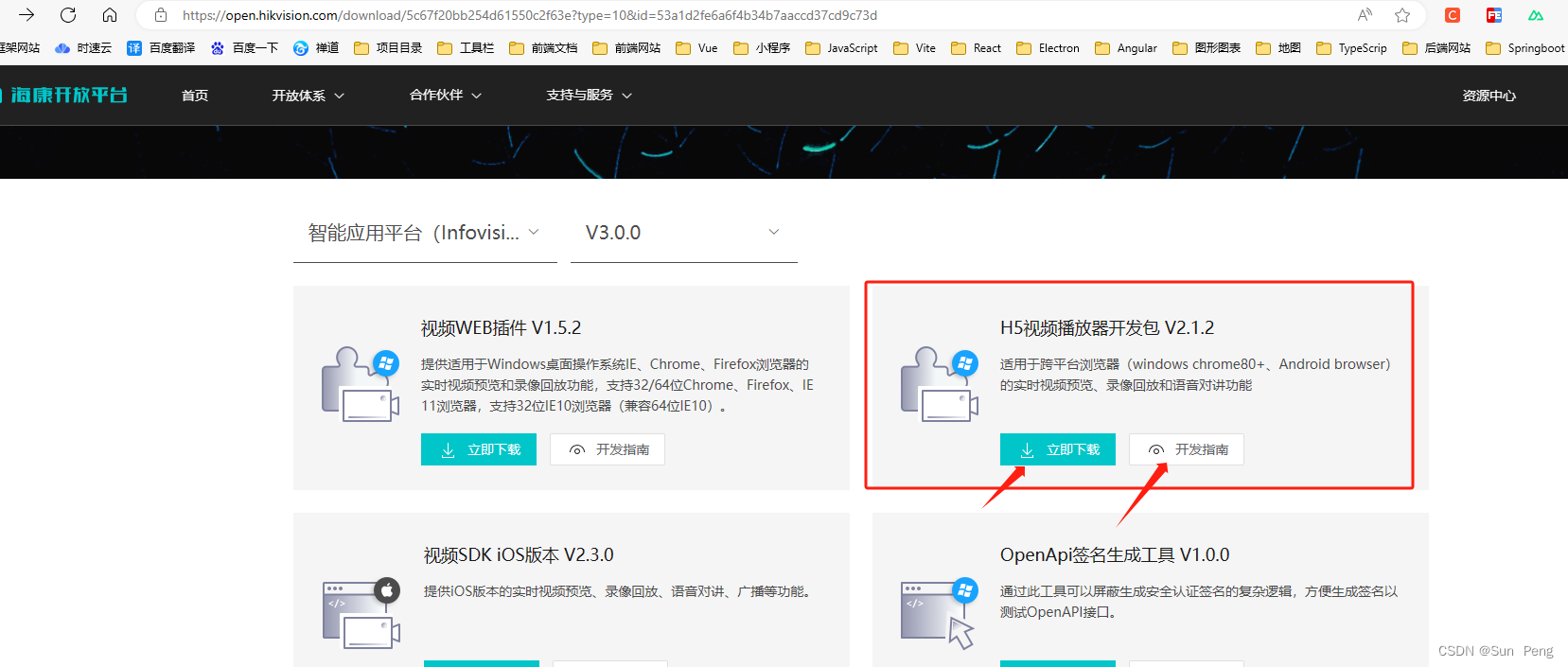Open 开发指南 for H5视频播放器开发包
The height and width of the screenshot is (667, 1568).
1187,449
